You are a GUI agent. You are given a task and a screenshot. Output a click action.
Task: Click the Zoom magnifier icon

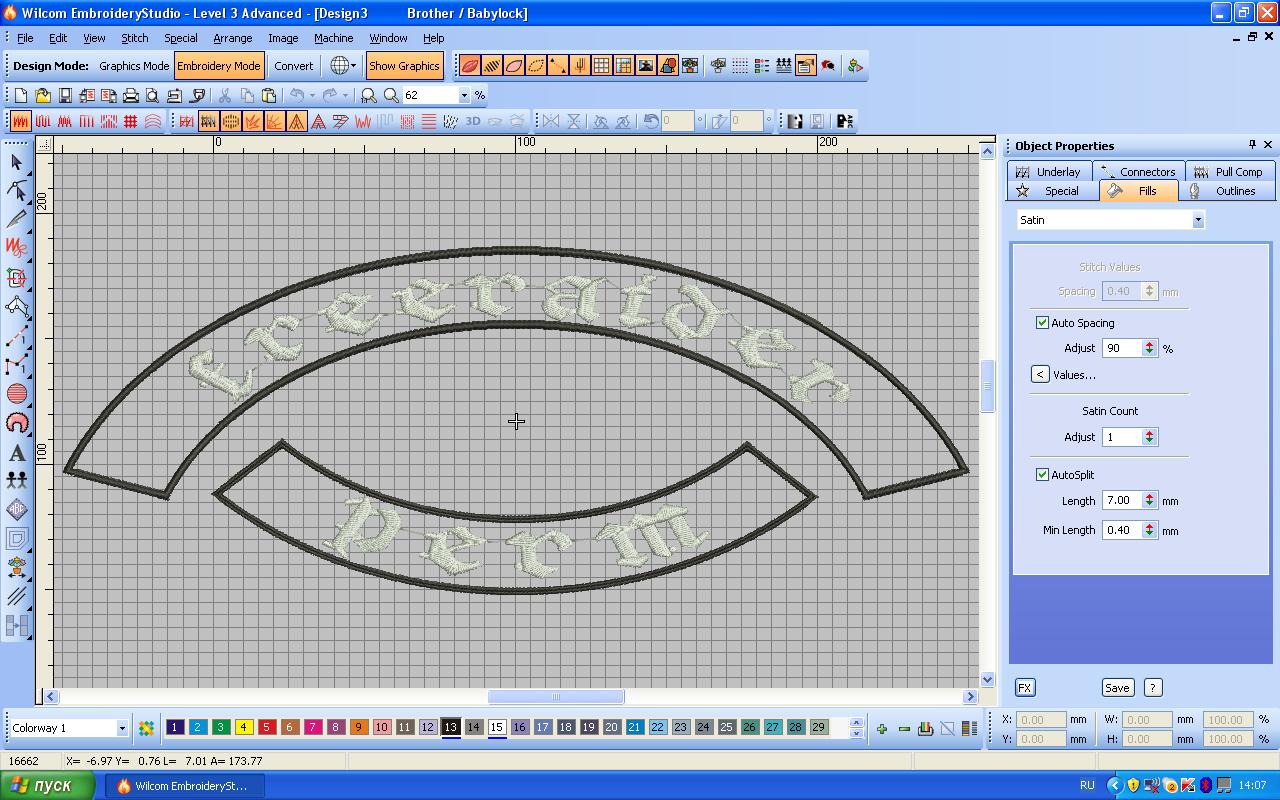391,95
